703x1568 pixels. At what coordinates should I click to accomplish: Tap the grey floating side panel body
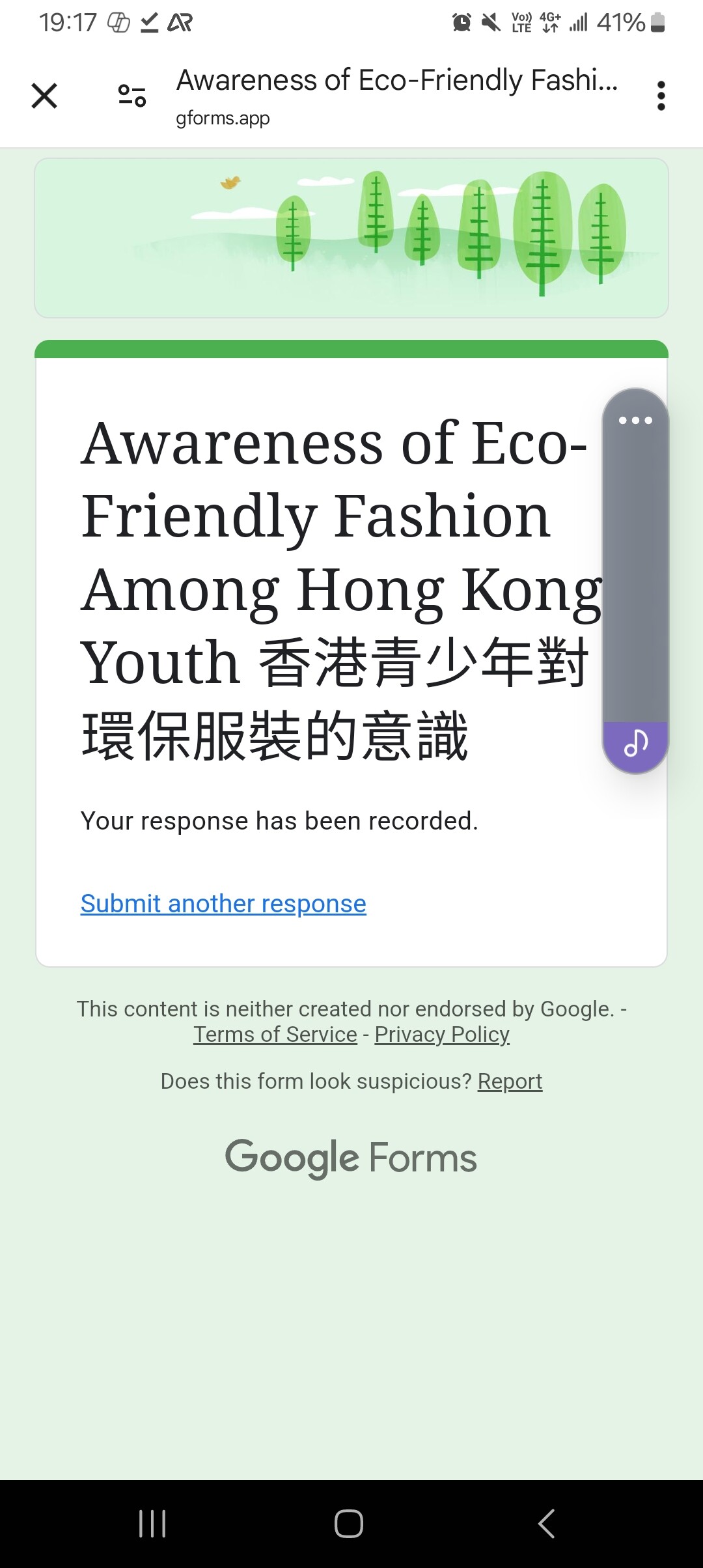[635, 573]
